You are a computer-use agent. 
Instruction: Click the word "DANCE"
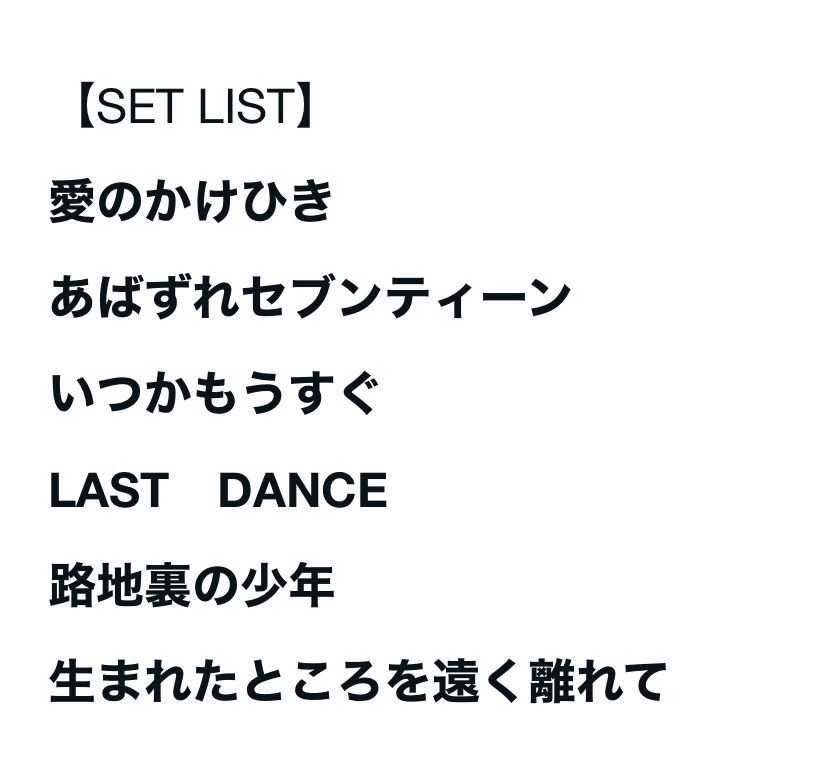pos(302,491)
